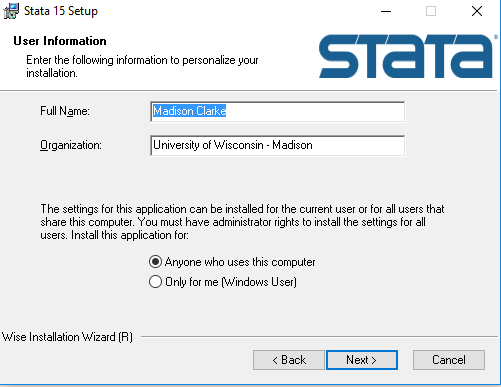The image size is (501, 387).
Task: Click the Stata logo in the header
Action: [407, 56]
